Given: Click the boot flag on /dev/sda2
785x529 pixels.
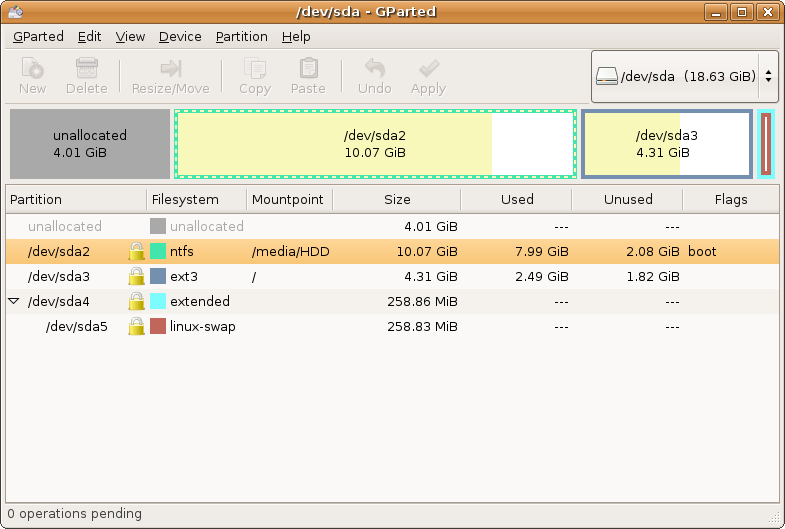Looking at the screenshot, I should [702, 251].
